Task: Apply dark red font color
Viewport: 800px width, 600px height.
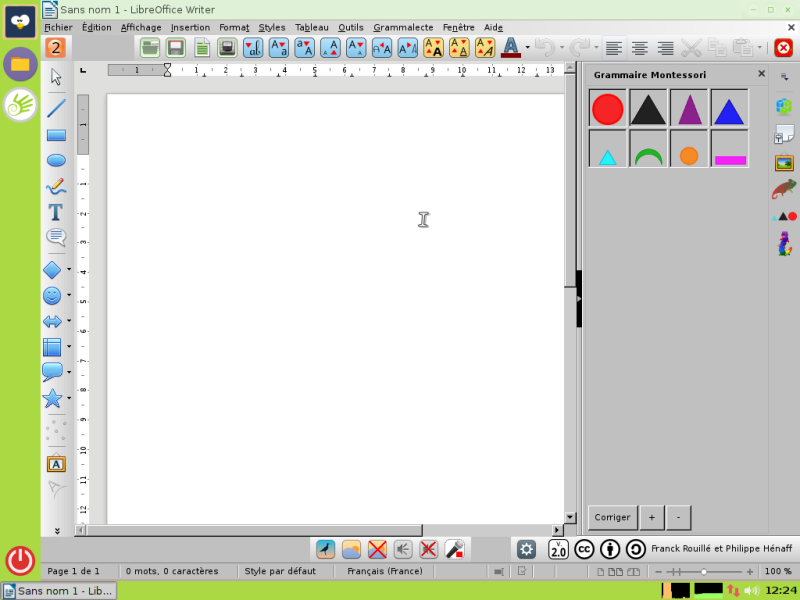Action: [x=511, y=48]
